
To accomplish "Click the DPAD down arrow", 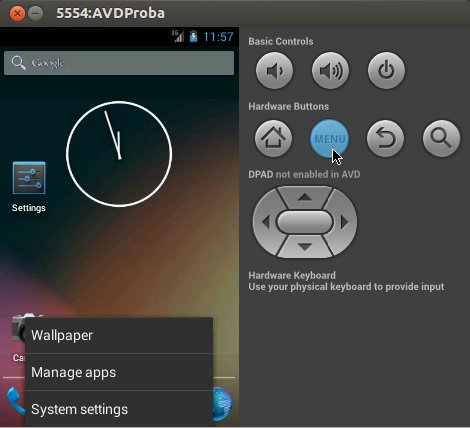I will point(305,247).
